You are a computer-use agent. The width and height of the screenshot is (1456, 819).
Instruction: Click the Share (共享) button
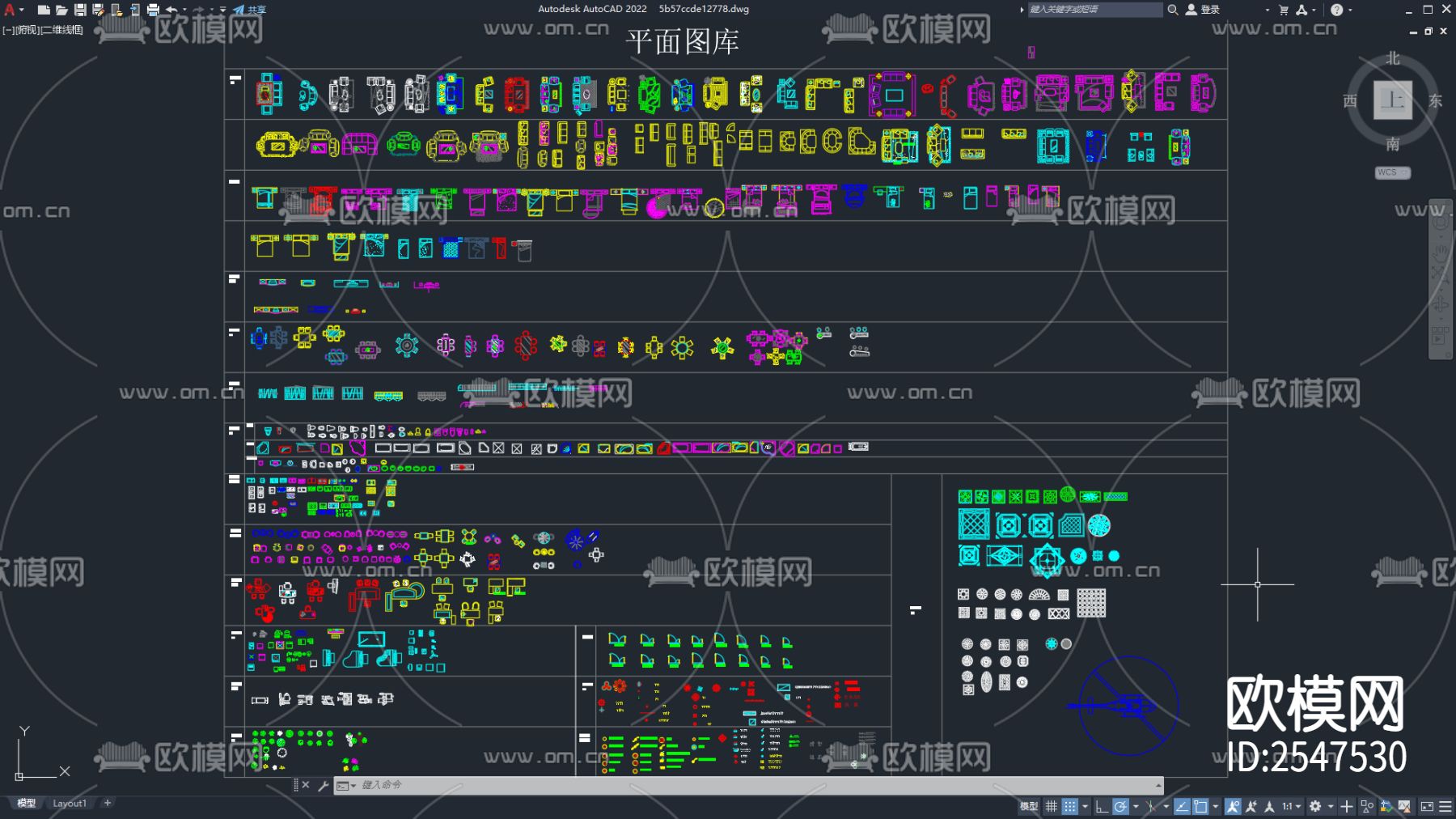click(250, 10)
